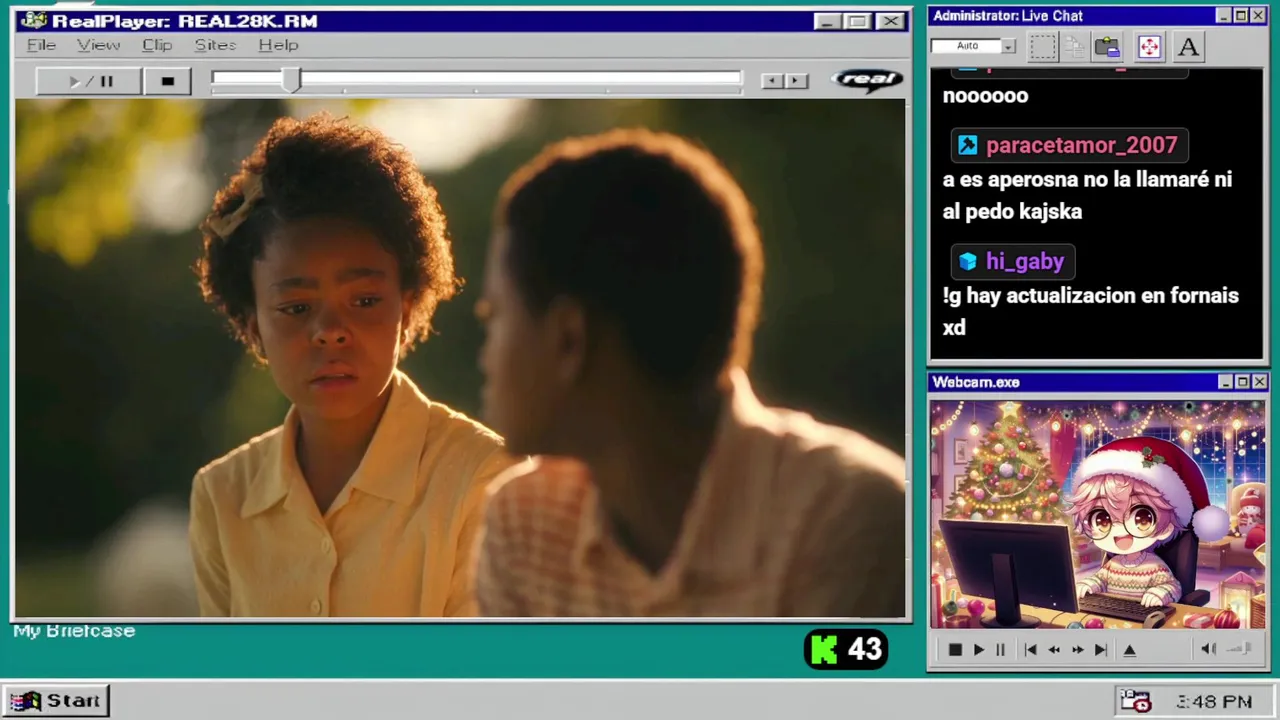The image size is (1280, 720).
Task: Click the username paracetamor_2007 in chat
Action: coord(1081,145)
